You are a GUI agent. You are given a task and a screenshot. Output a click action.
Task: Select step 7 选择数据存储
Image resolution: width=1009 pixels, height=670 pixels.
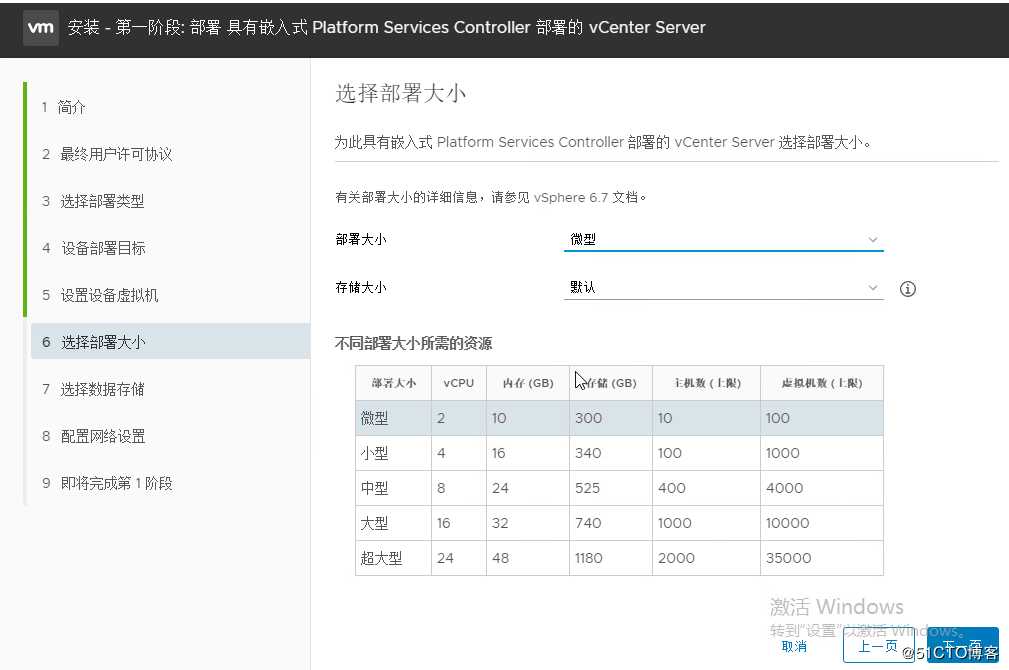click(93, 389)
